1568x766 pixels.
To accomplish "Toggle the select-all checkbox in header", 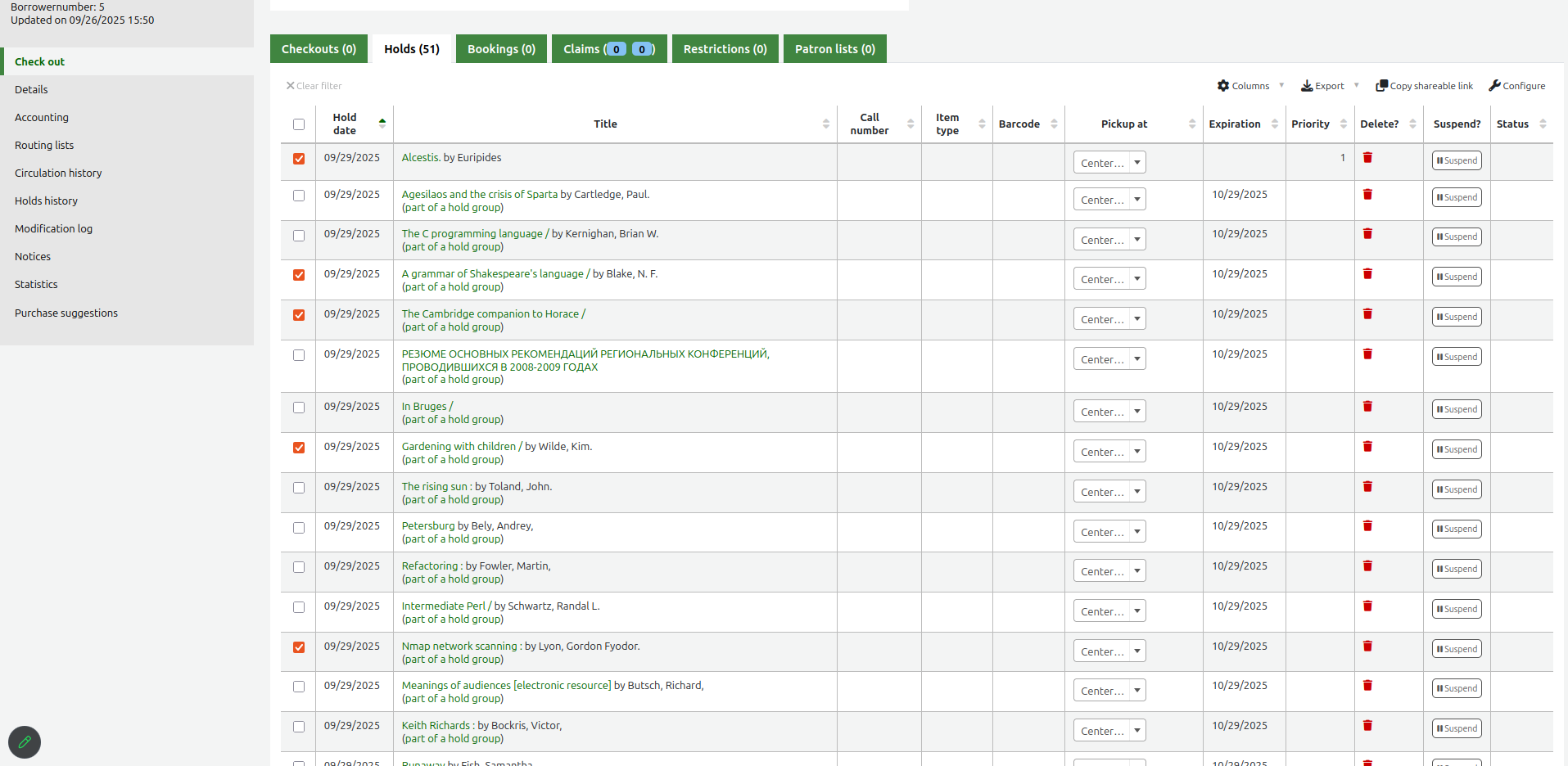I will [x=299, y=124].
